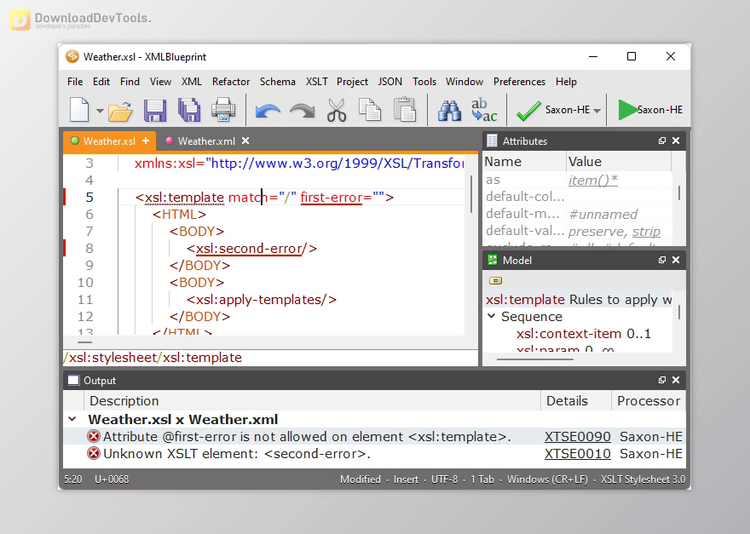Float the Attributes panel with its undock icon
750x534 pixels.
click(661, 141)
